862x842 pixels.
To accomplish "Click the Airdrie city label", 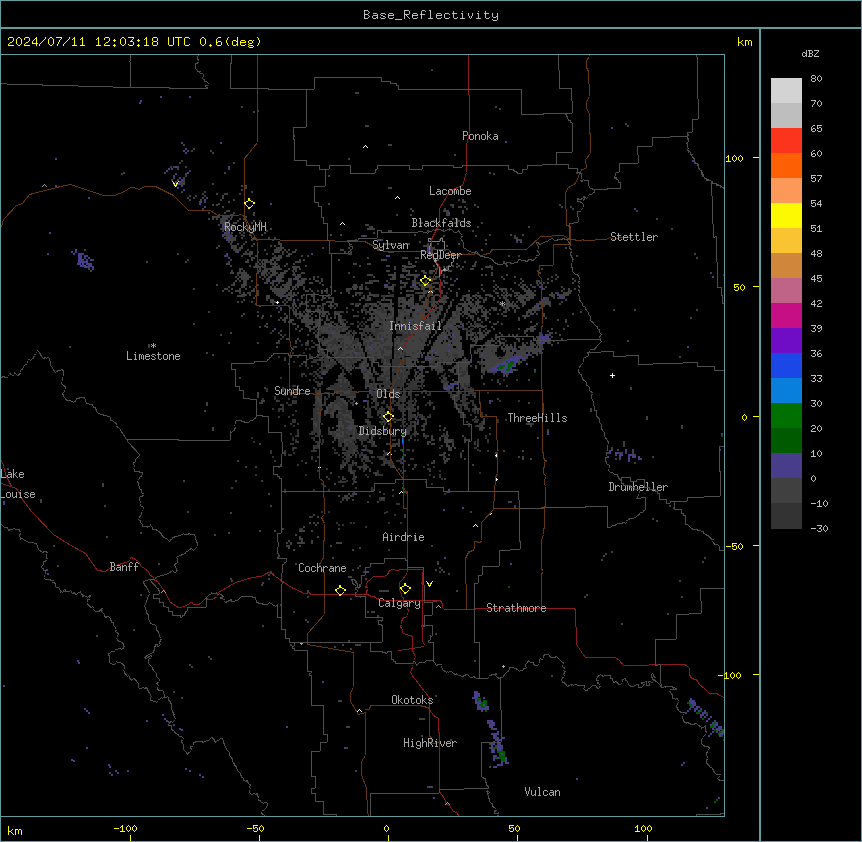I will pos(404,537).
